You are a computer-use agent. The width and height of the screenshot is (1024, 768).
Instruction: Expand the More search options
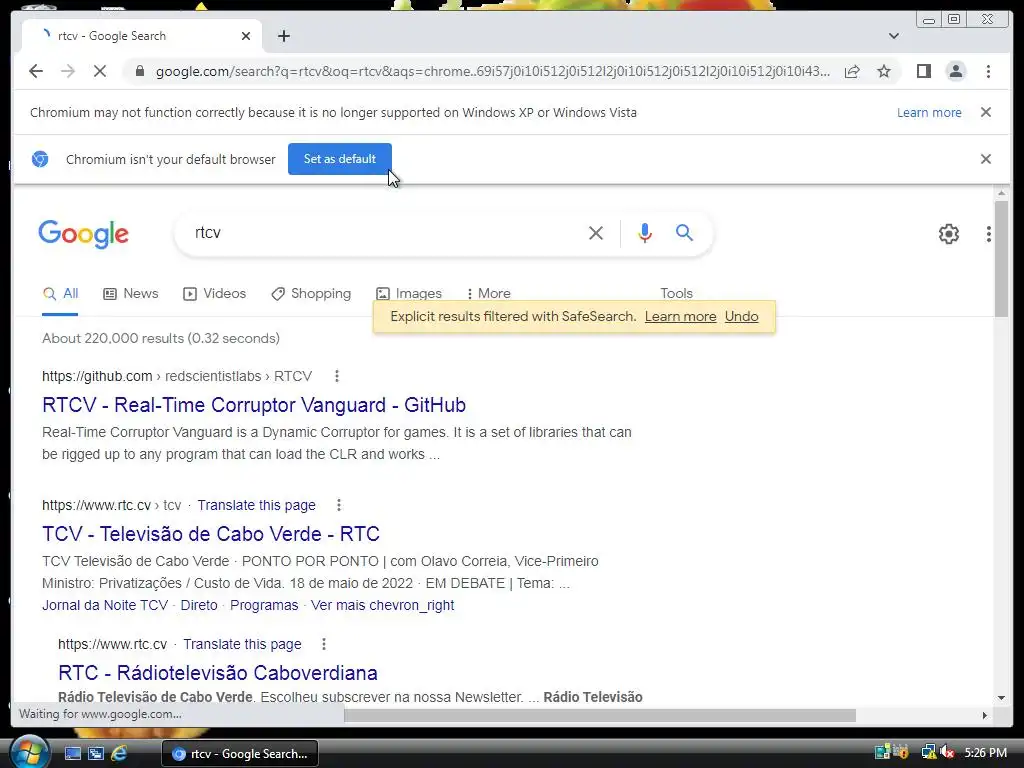pos(488,294)
